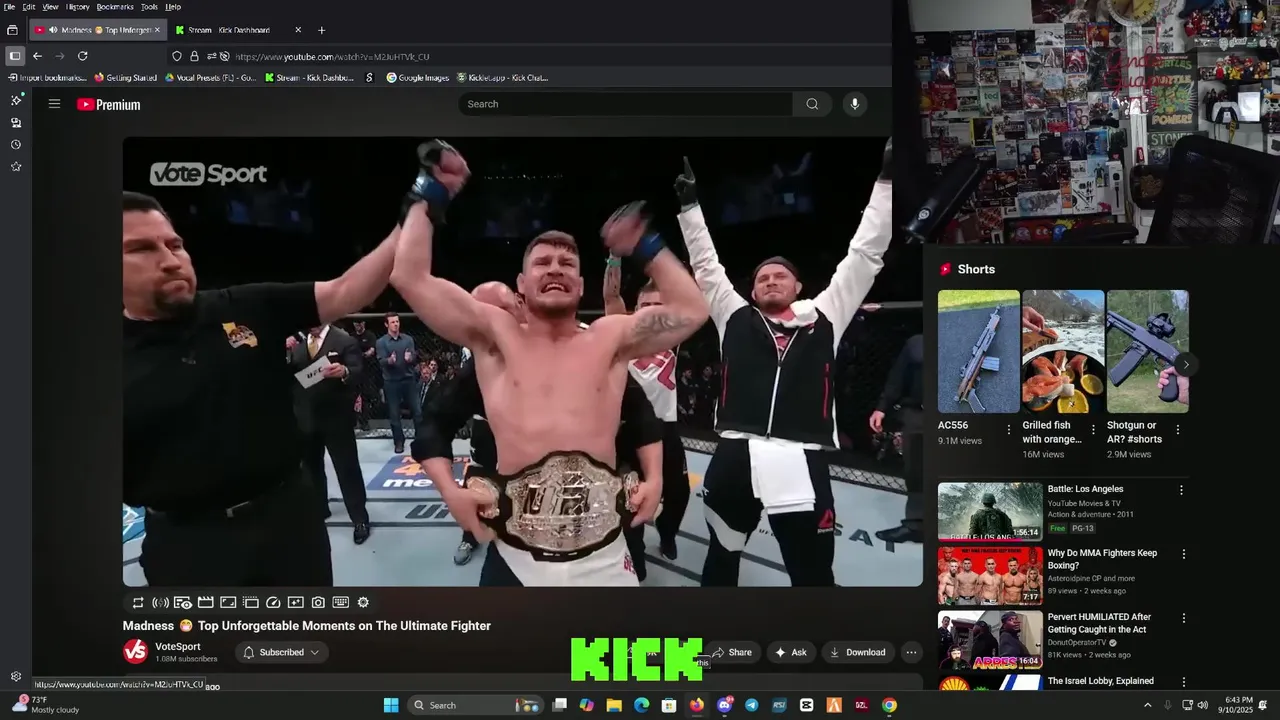Click the speedometer playback speed icon
The height and width of the screenshot is (720, 1280).
tap(273, 603)
